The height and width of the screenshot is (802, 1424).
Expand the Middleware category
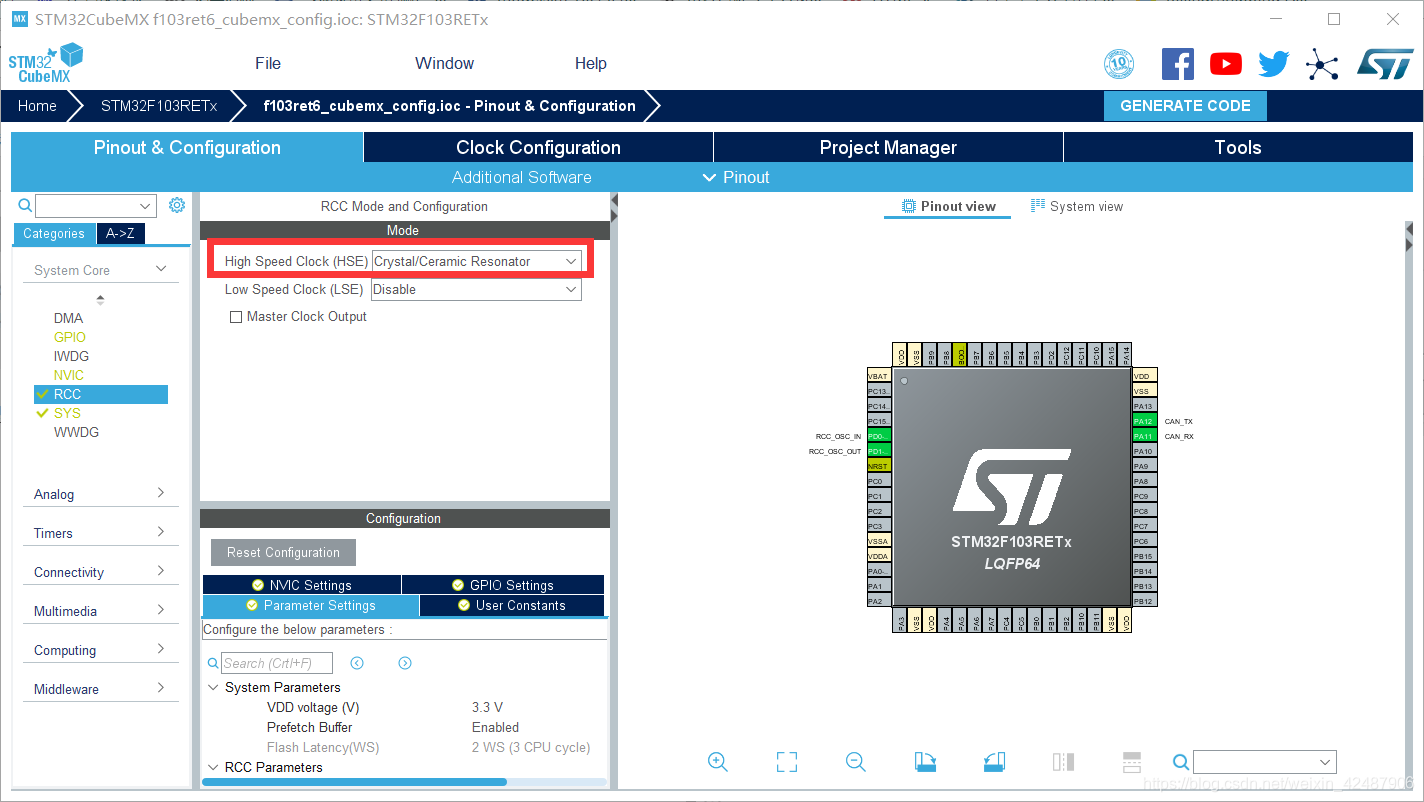coord(100,689)
